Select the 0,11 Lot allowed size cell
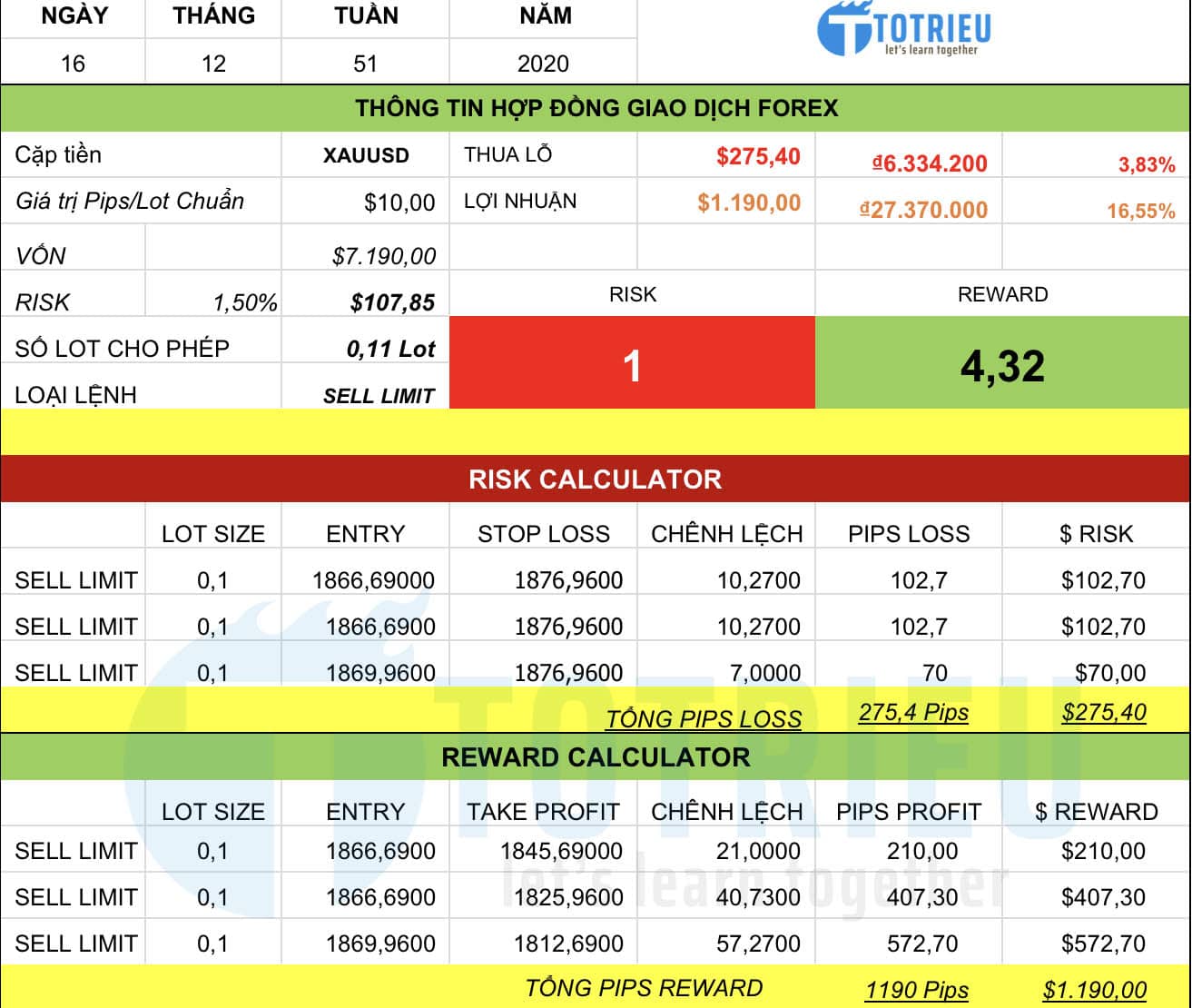This screenshot has height=1008, width=1192. coord(390,350)
